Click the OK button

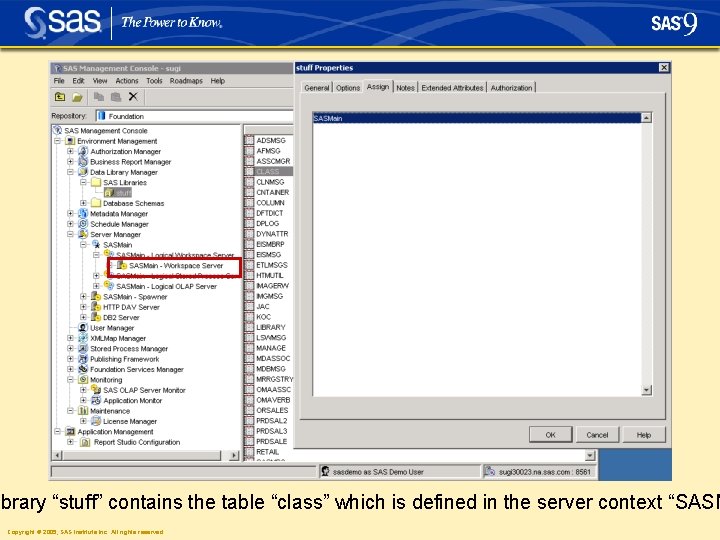[x=551, y=434]
